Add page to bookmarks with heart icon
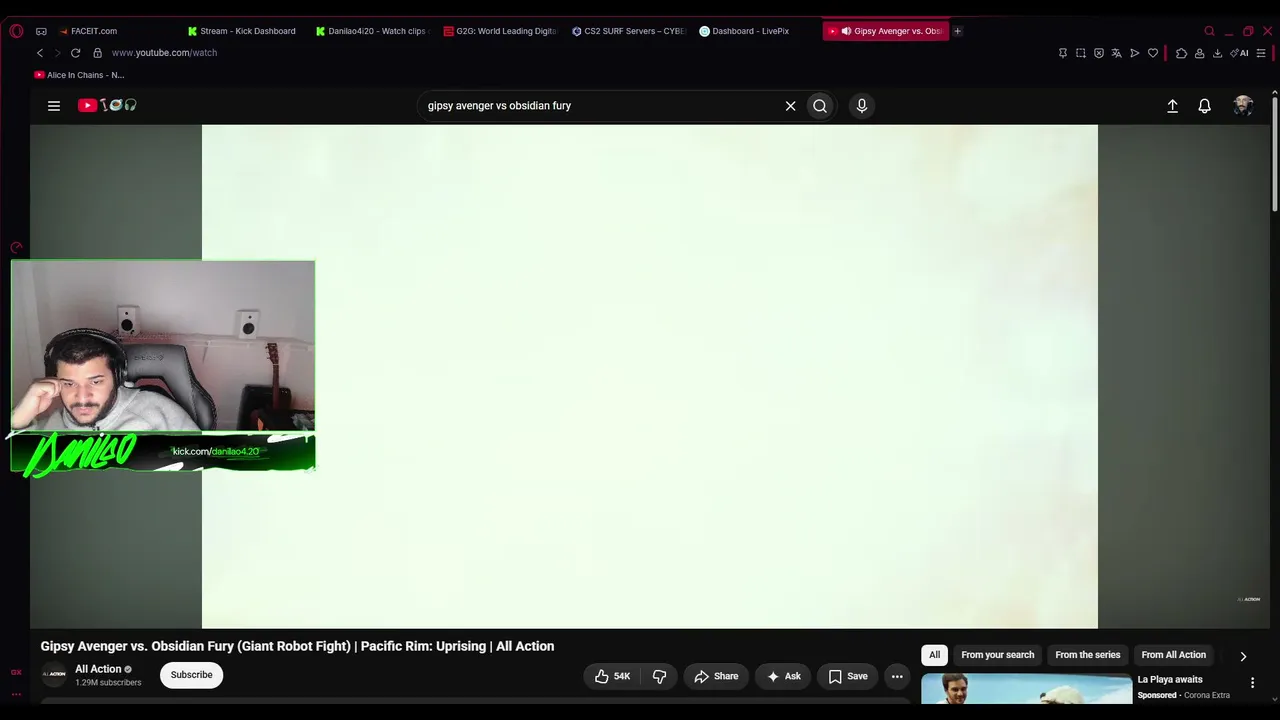Screen dimensions: 1280x720 point(1153,53)
